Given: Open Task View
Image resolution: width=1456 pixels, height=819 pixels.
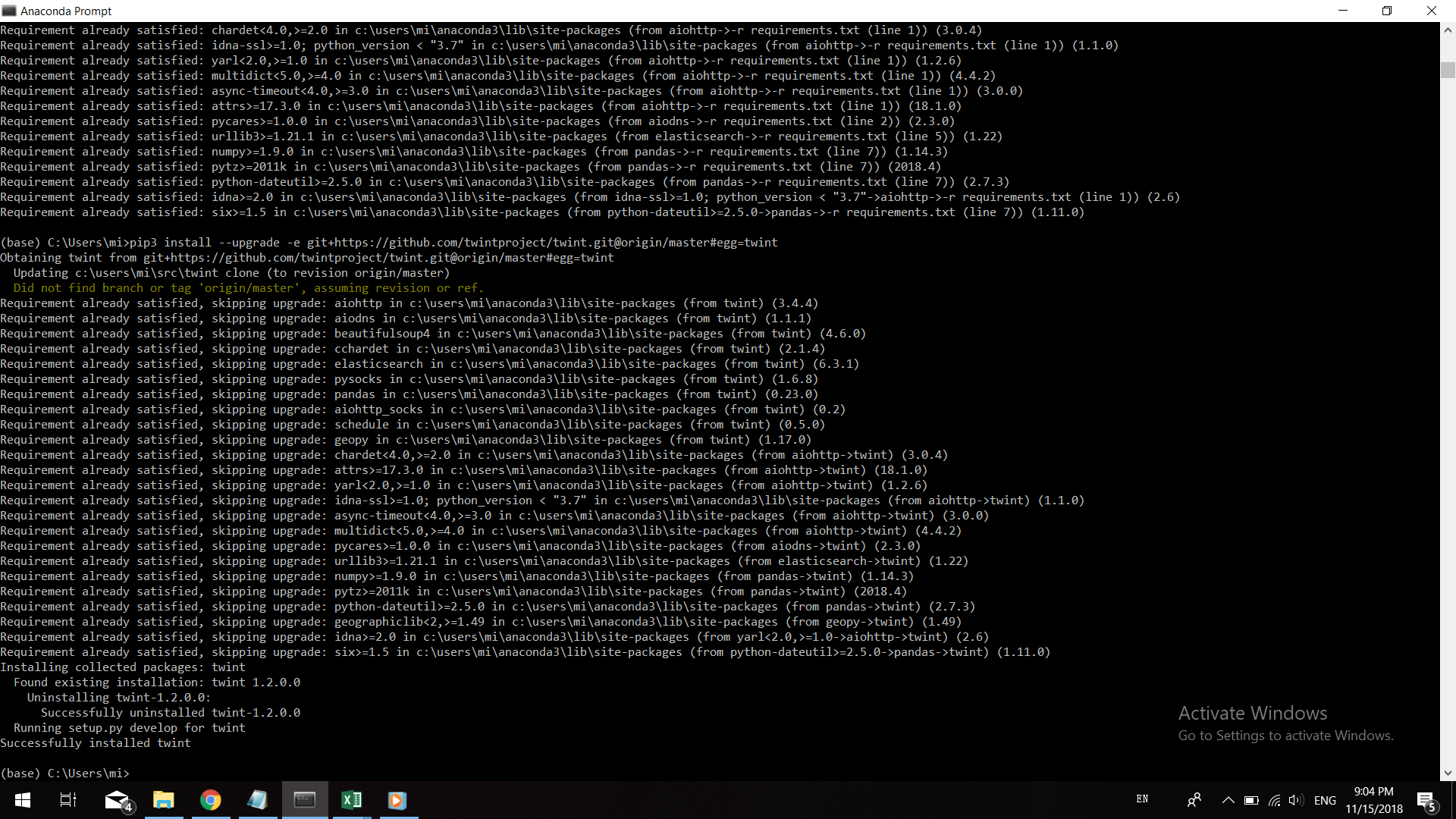Looking at the screenshot, I should coord(67,800).
